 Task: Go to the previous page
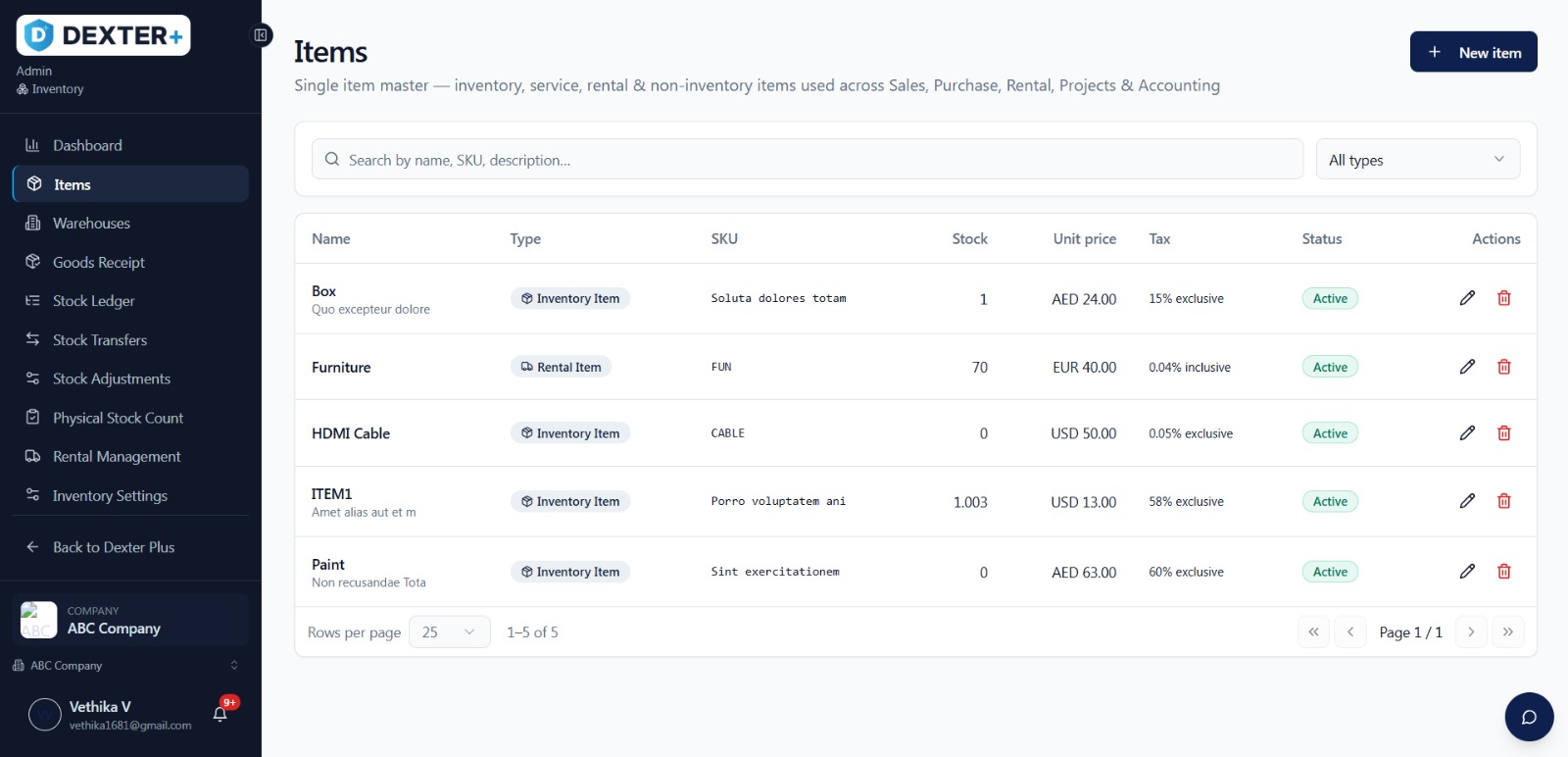pos(1350,632)
